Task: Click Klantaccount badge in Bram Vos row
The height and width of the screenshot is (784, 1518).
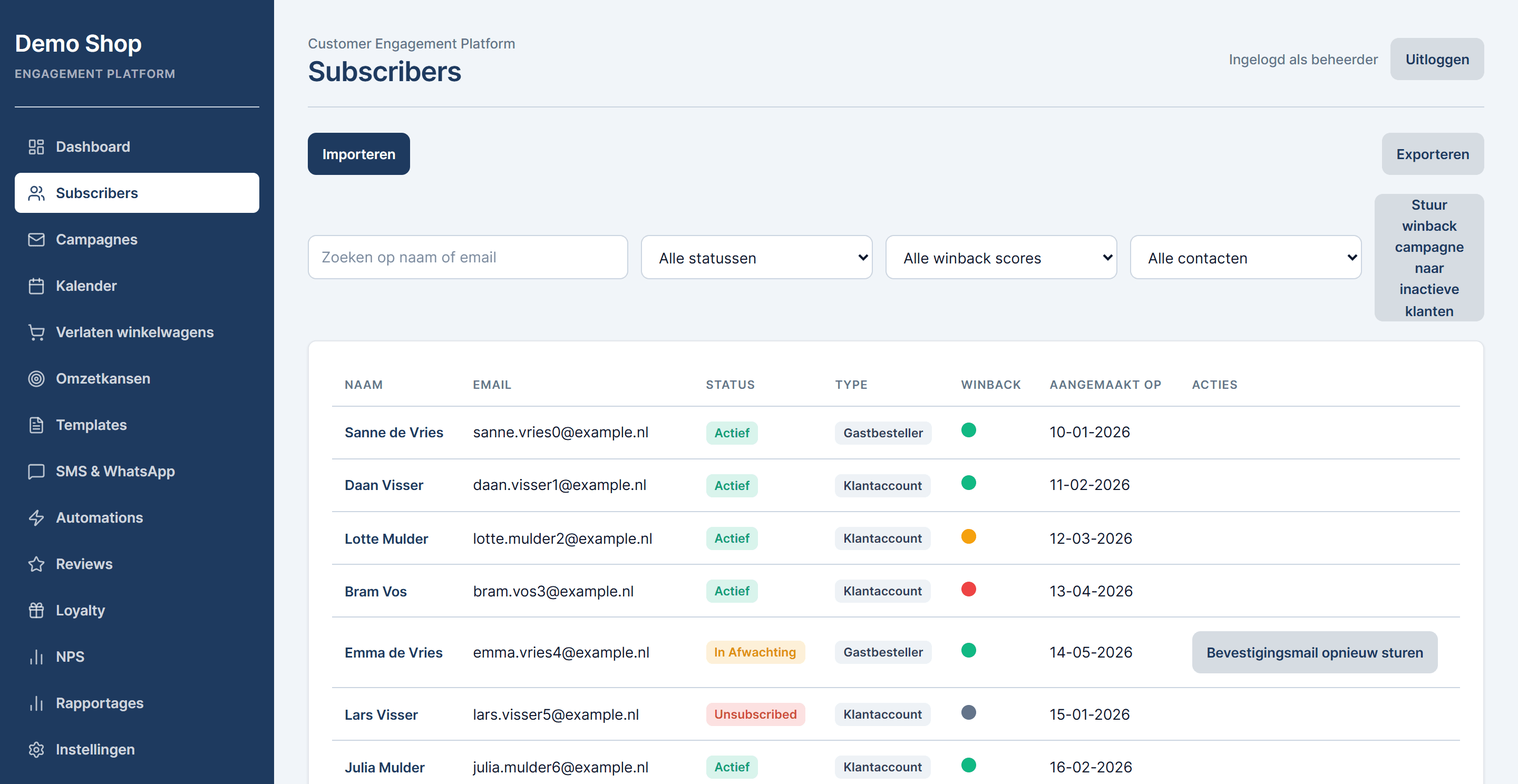Action: tap(882, 591)
